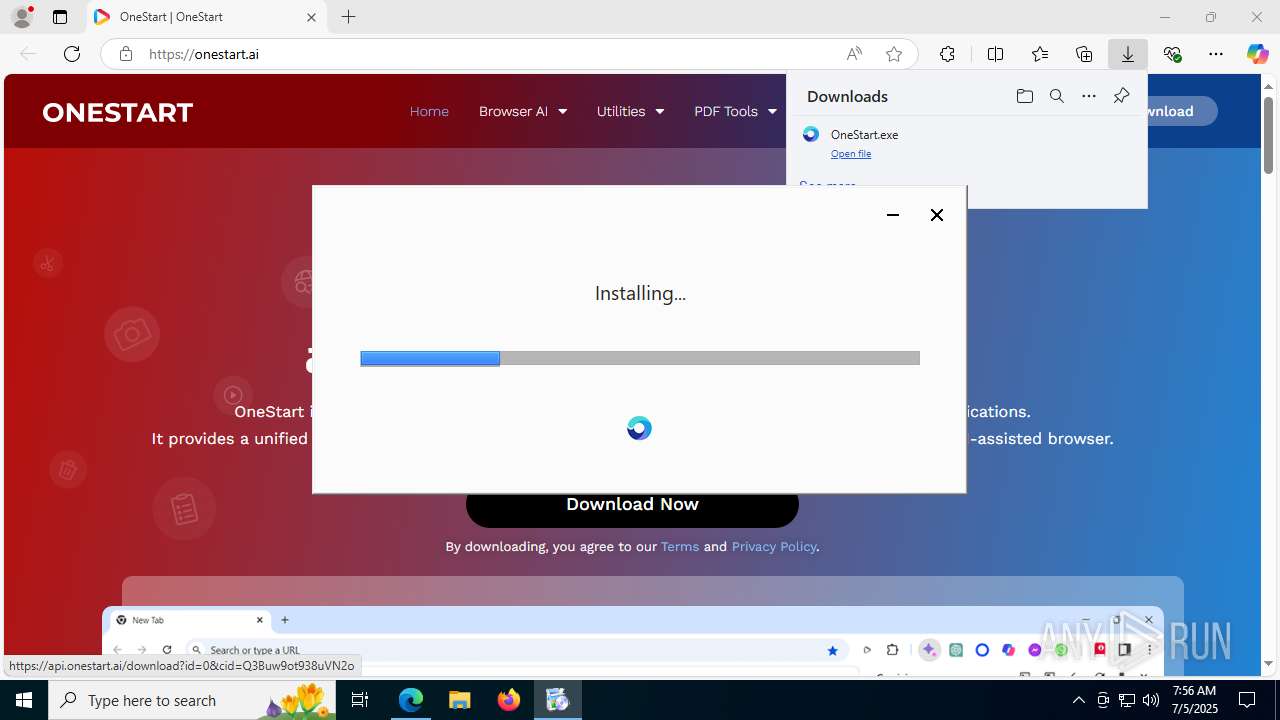Click Open file link under OneStart.exe
Viewport: 1280px width, 720px height.
tap(851, 154)
